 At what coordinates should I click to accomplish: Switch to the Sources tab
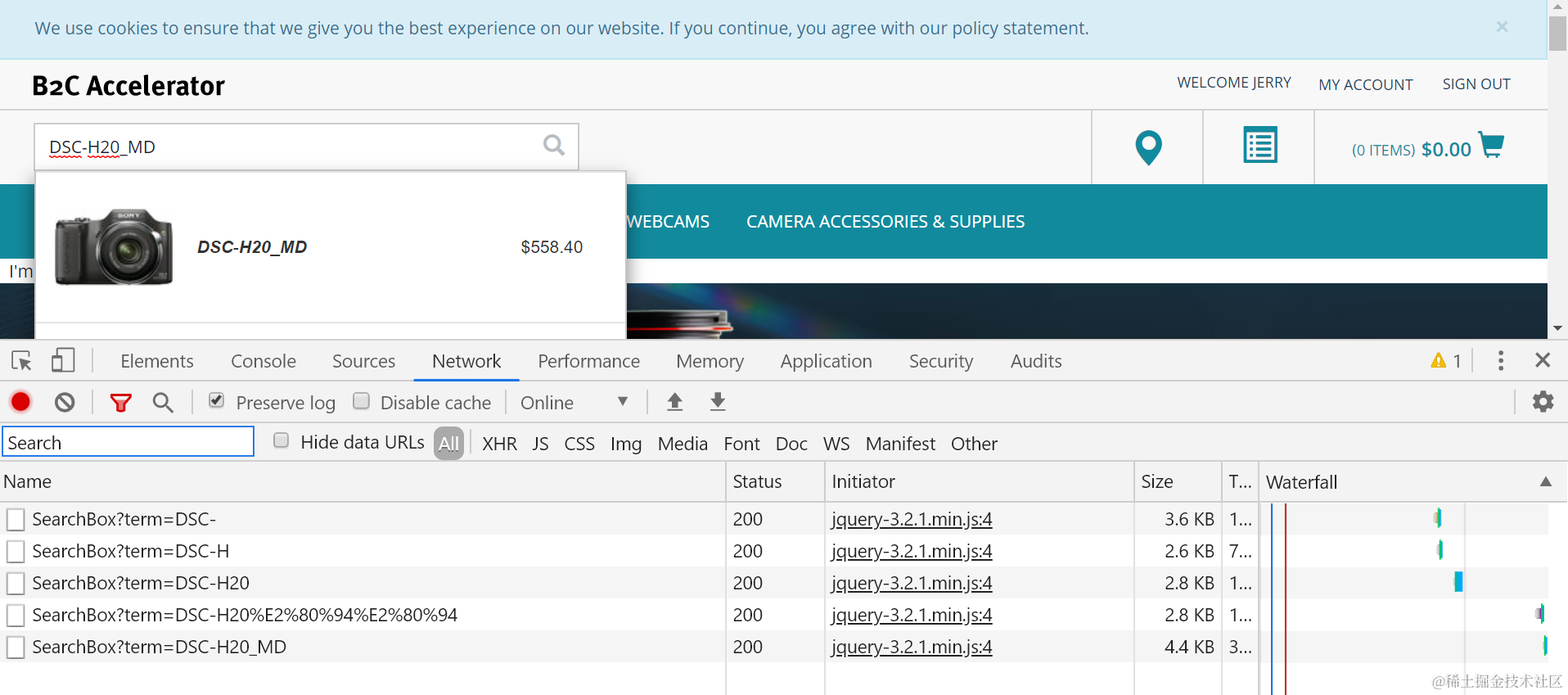[x=363, y=361]
